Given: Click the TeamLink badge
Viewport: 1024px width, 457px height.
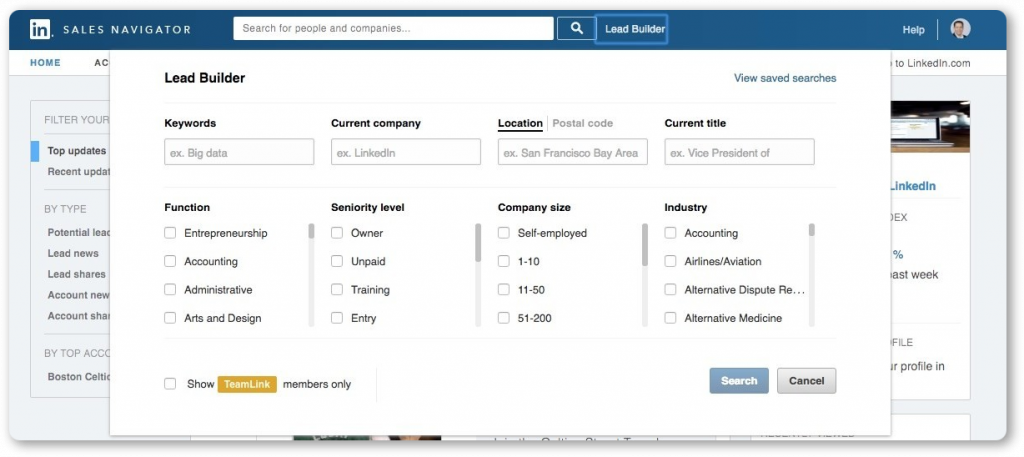Looking at the screenshot, I should click(248, 385).
